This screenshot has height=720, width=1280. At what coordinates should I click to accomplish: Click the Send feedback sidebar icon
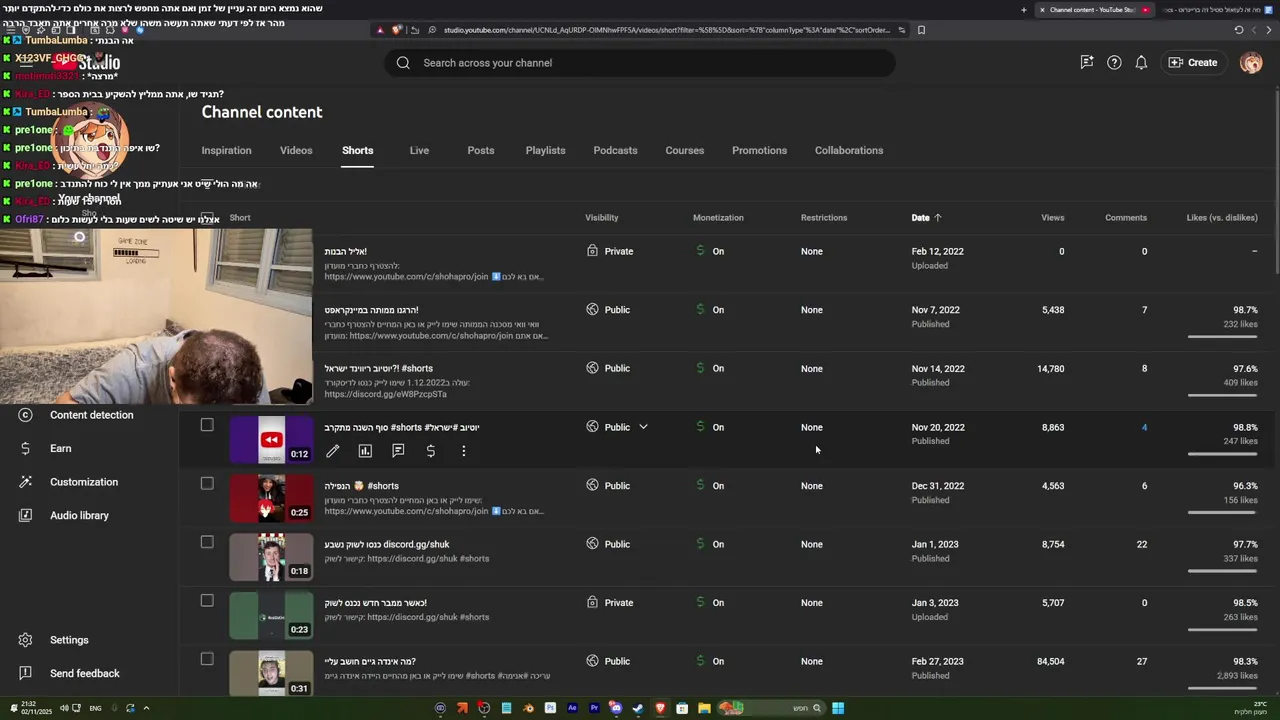[26, 674]
